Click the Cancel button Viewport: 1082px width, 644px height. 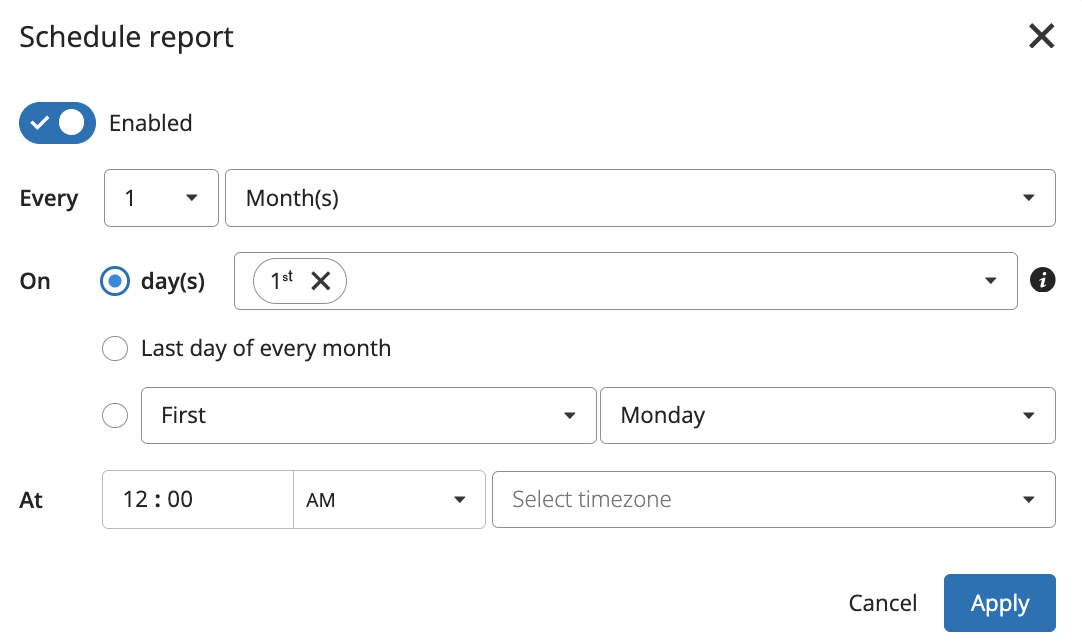[882, 603]
